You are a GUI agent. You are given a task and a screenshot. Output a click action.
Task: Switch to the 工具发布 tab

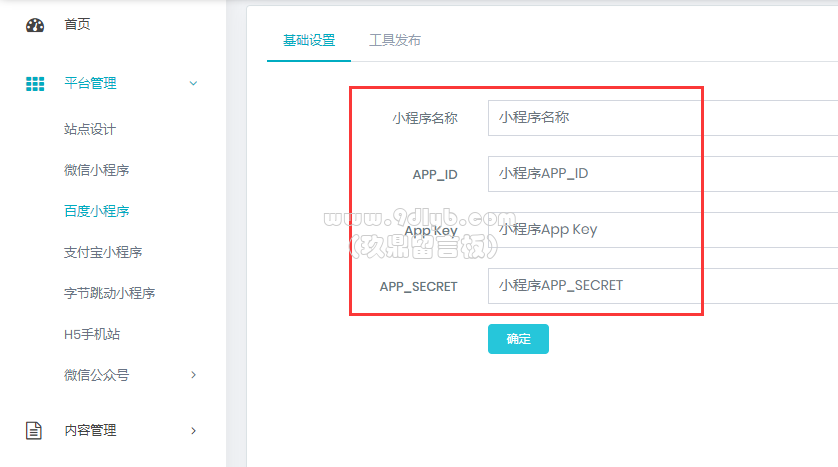395,40
